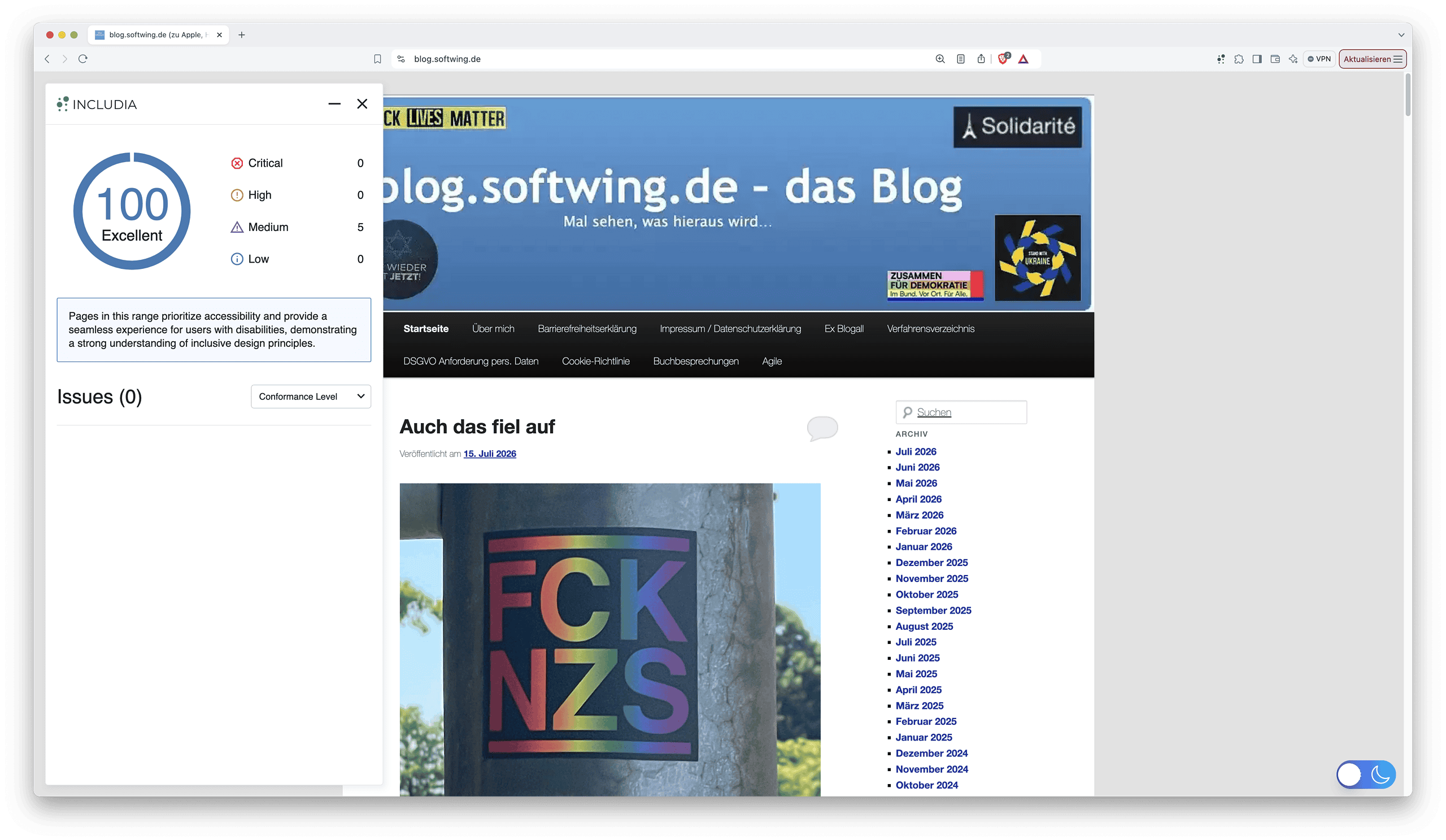Select the Medium severity row

pos(297,227)
